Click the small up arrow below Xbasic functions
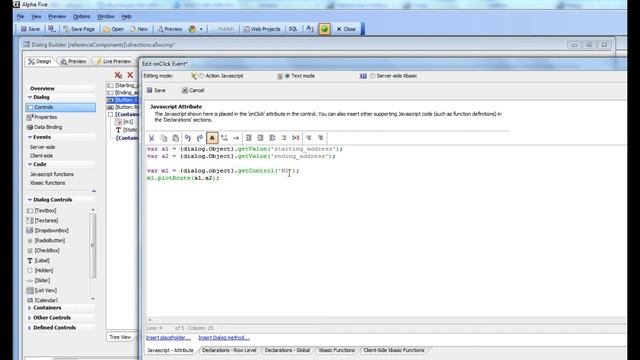 93,191
